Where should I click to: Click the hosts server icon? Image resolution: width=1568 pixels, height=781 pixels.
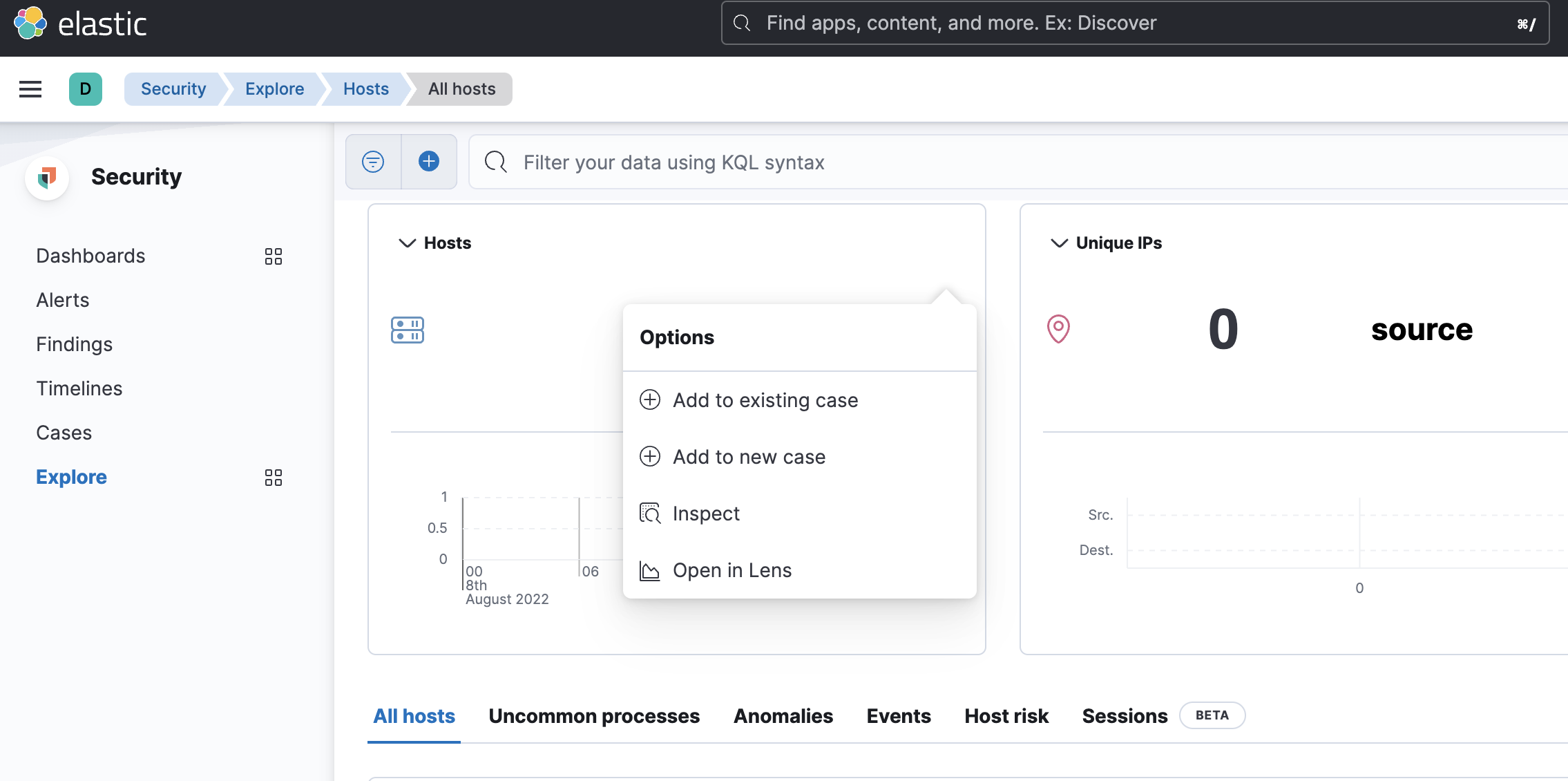408,330
